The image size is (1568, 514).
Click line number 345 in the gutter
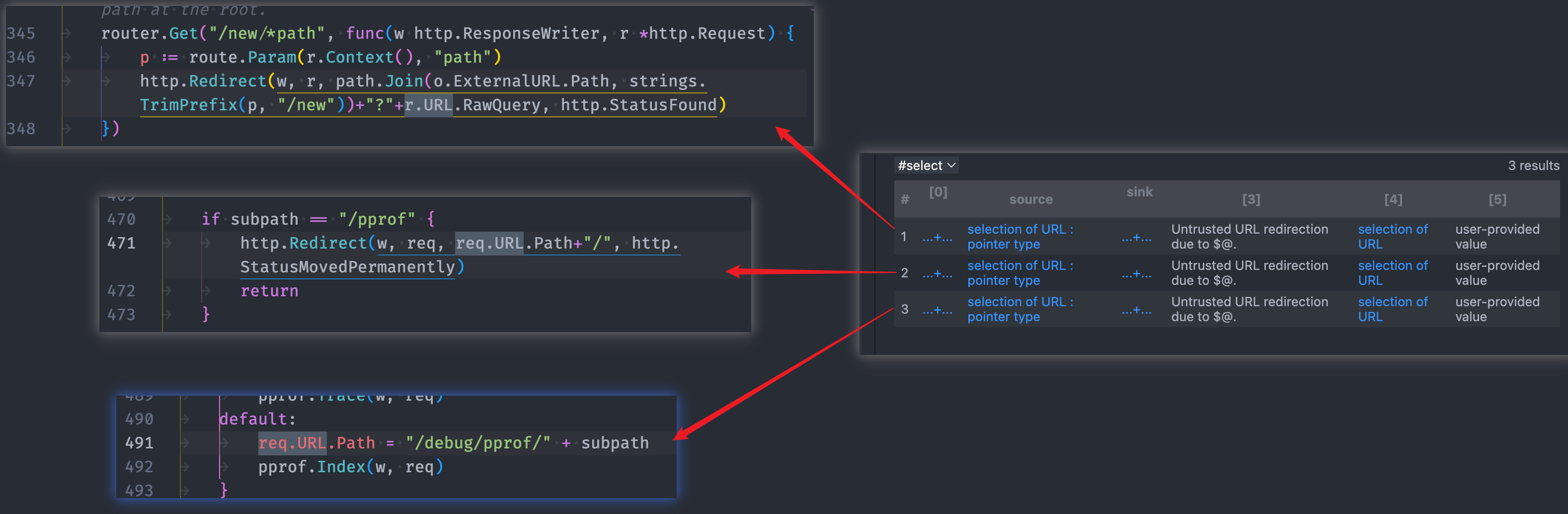[21, 33]
